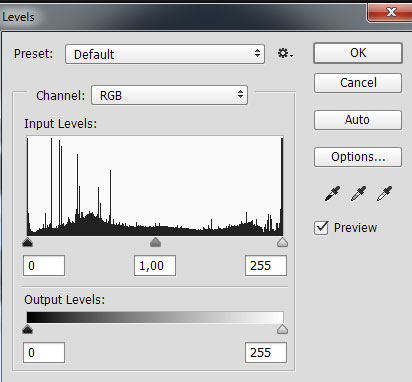Apply Auto levels correction
This screenshot has width=412, height=382.
point(358,120)
